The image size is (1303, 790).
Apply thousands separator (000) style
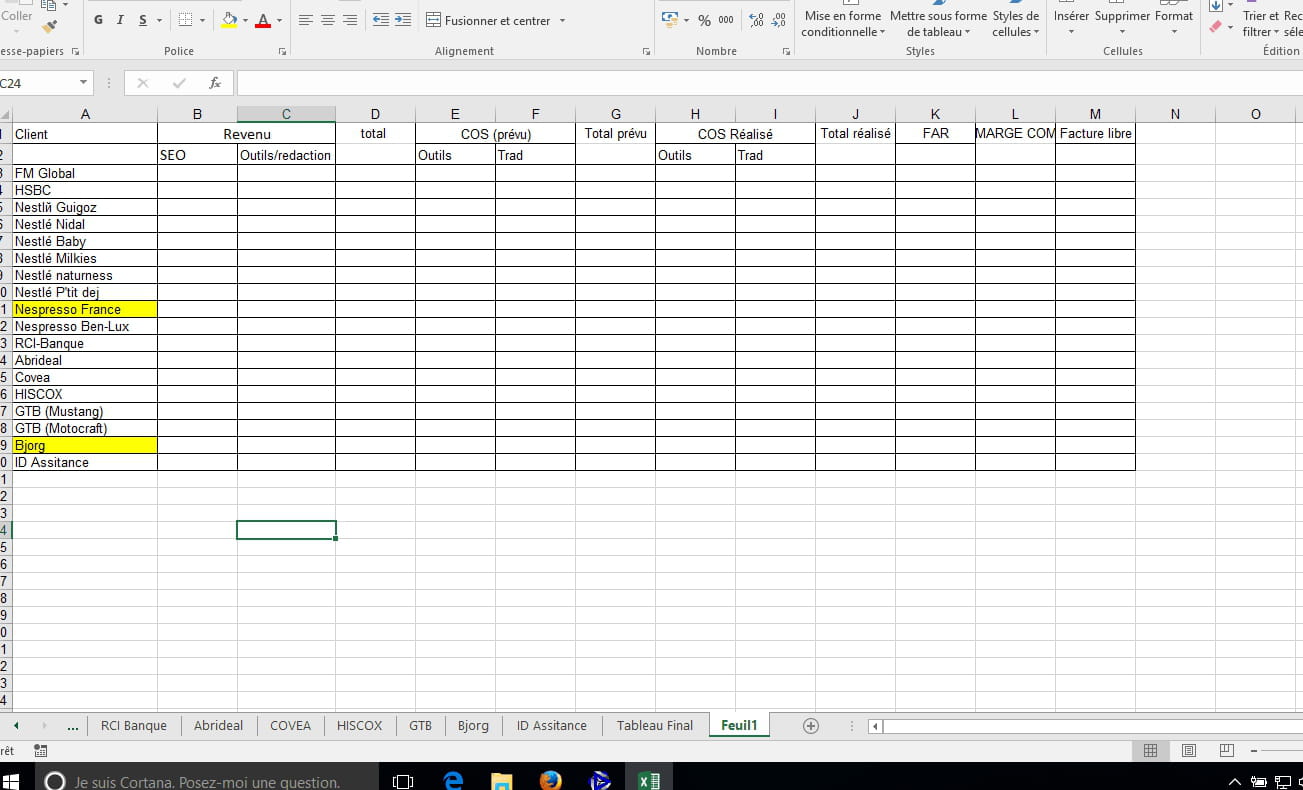click(726, 20)
